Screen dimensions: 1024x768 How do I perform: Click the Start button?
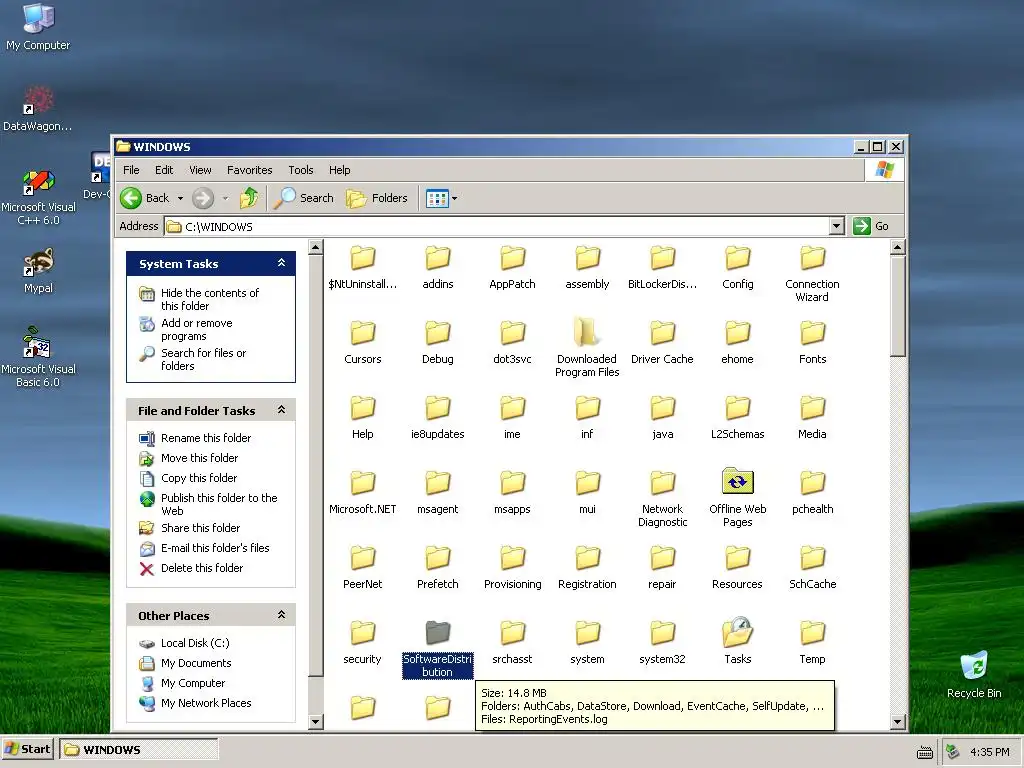(x=28, y=749)
